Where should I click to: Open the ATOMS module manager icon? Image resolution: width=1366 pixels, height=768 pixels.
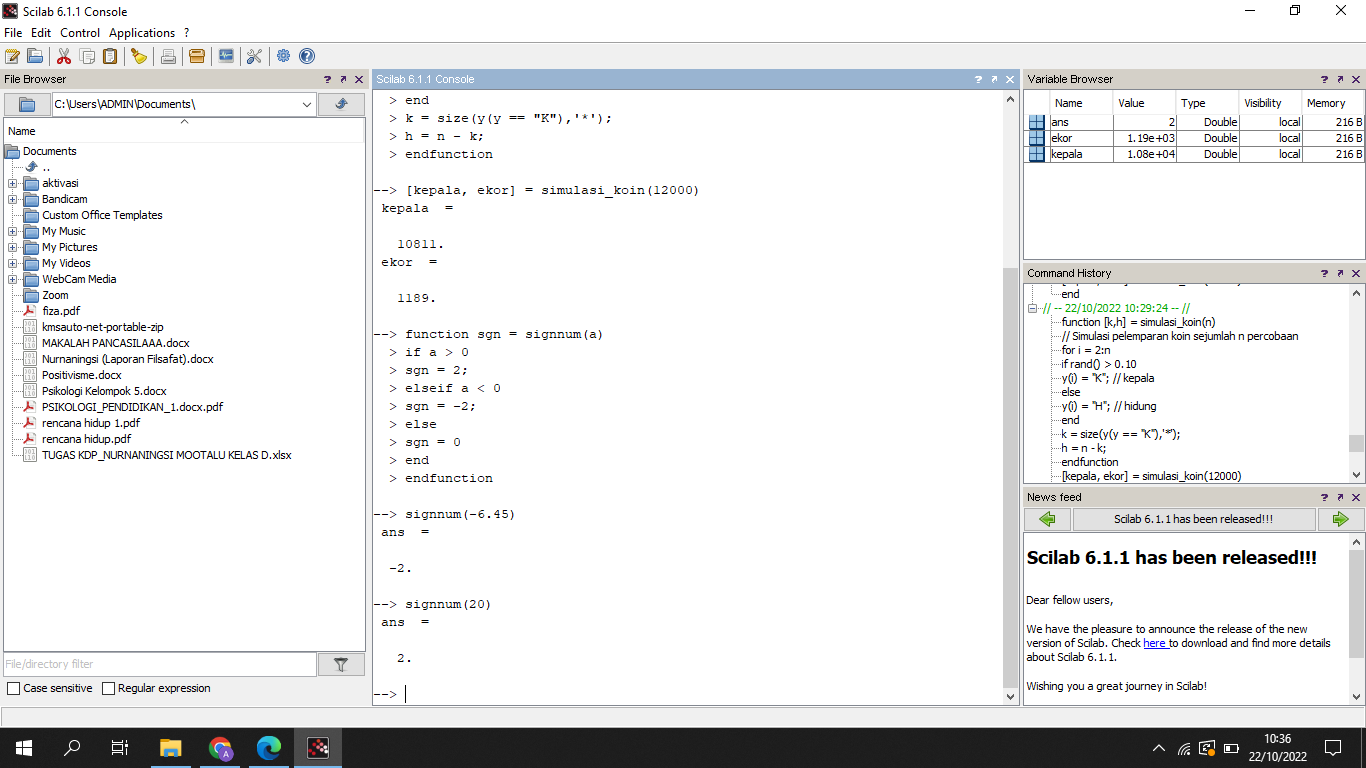[x=197, y=56]
